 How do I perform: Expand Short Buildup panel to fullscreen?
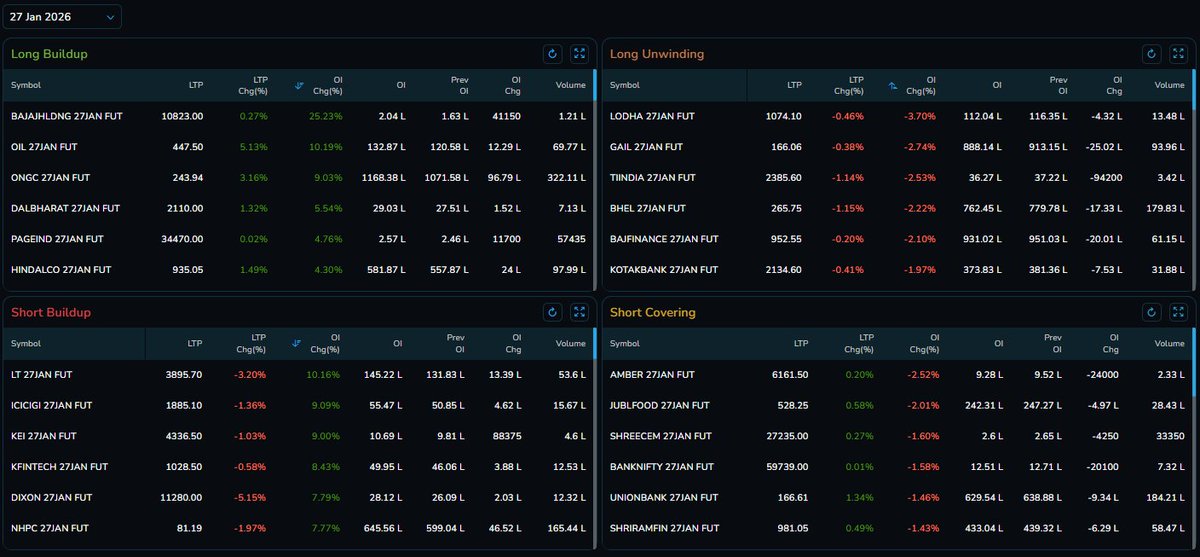pyautogui.click(x=580, y=312)
